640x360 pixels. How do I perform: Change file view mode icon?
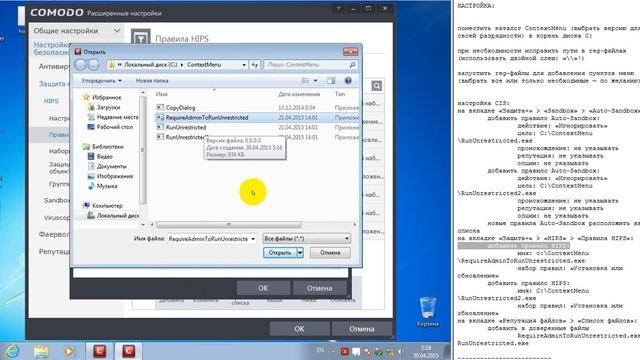tap(305, 81)
